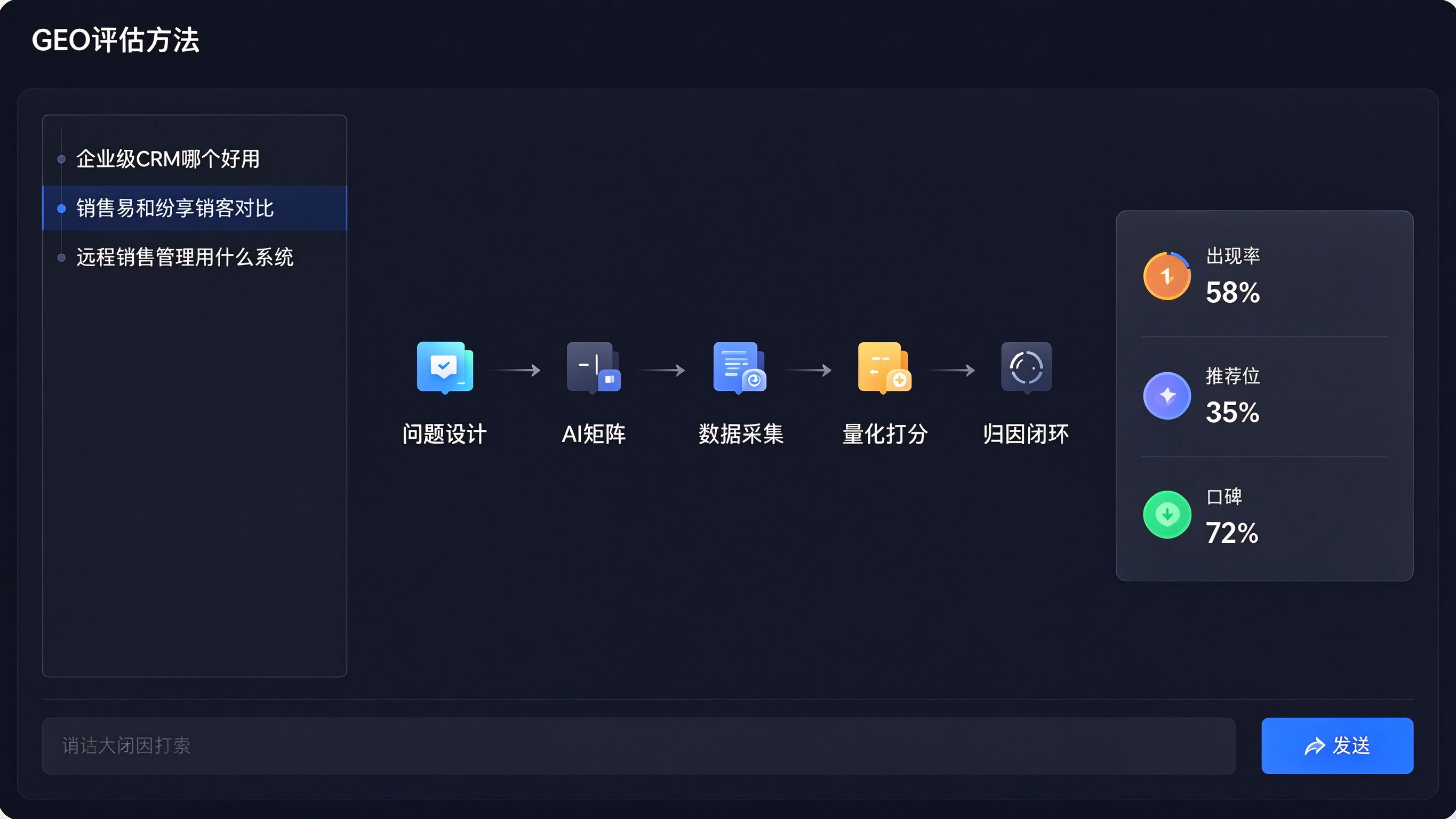Click the 58% appearance rate value
This screenshot has height=819, width=1456.
[1233, 292]
